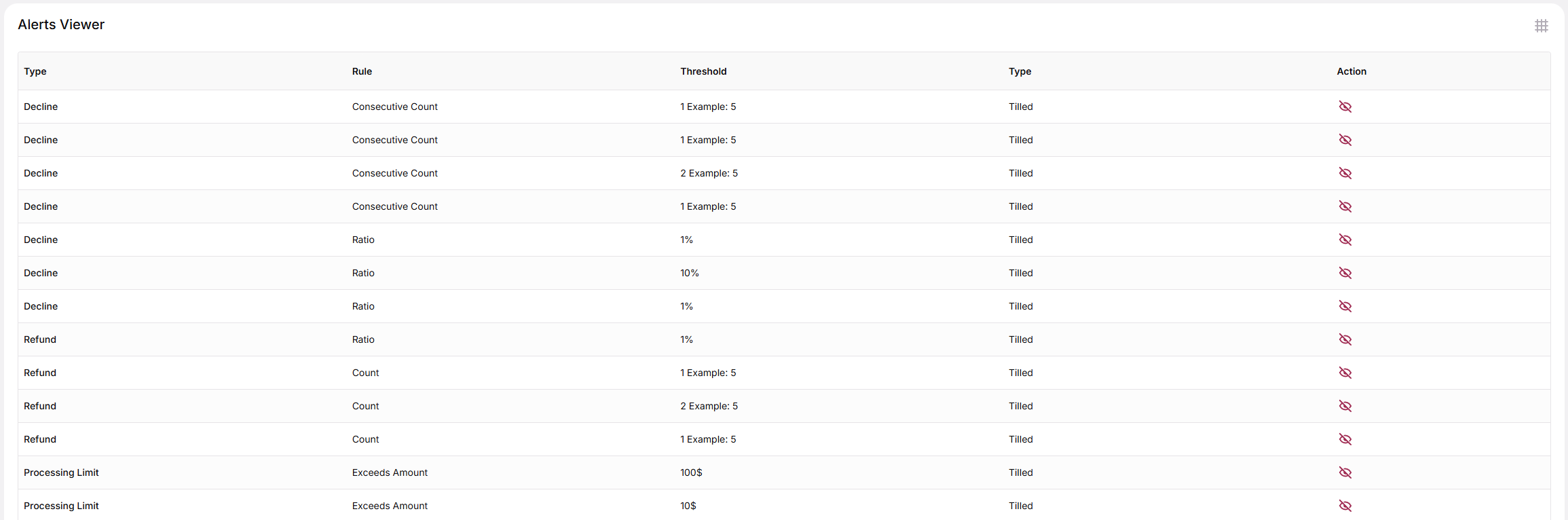Screen dimensions: 1568x520
Task: Click the Rule column header
Action: pyautogui.click(x=362, y=71)
